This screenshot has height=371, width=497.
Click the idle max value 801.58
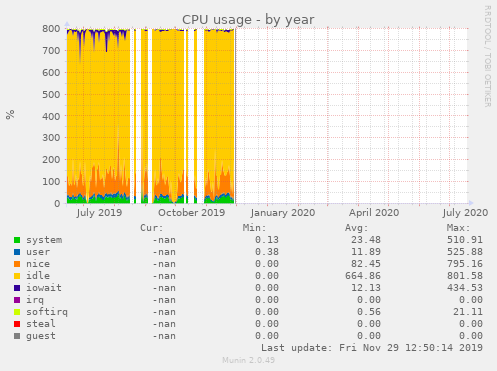pyautogui.click(x=465, y=276)
